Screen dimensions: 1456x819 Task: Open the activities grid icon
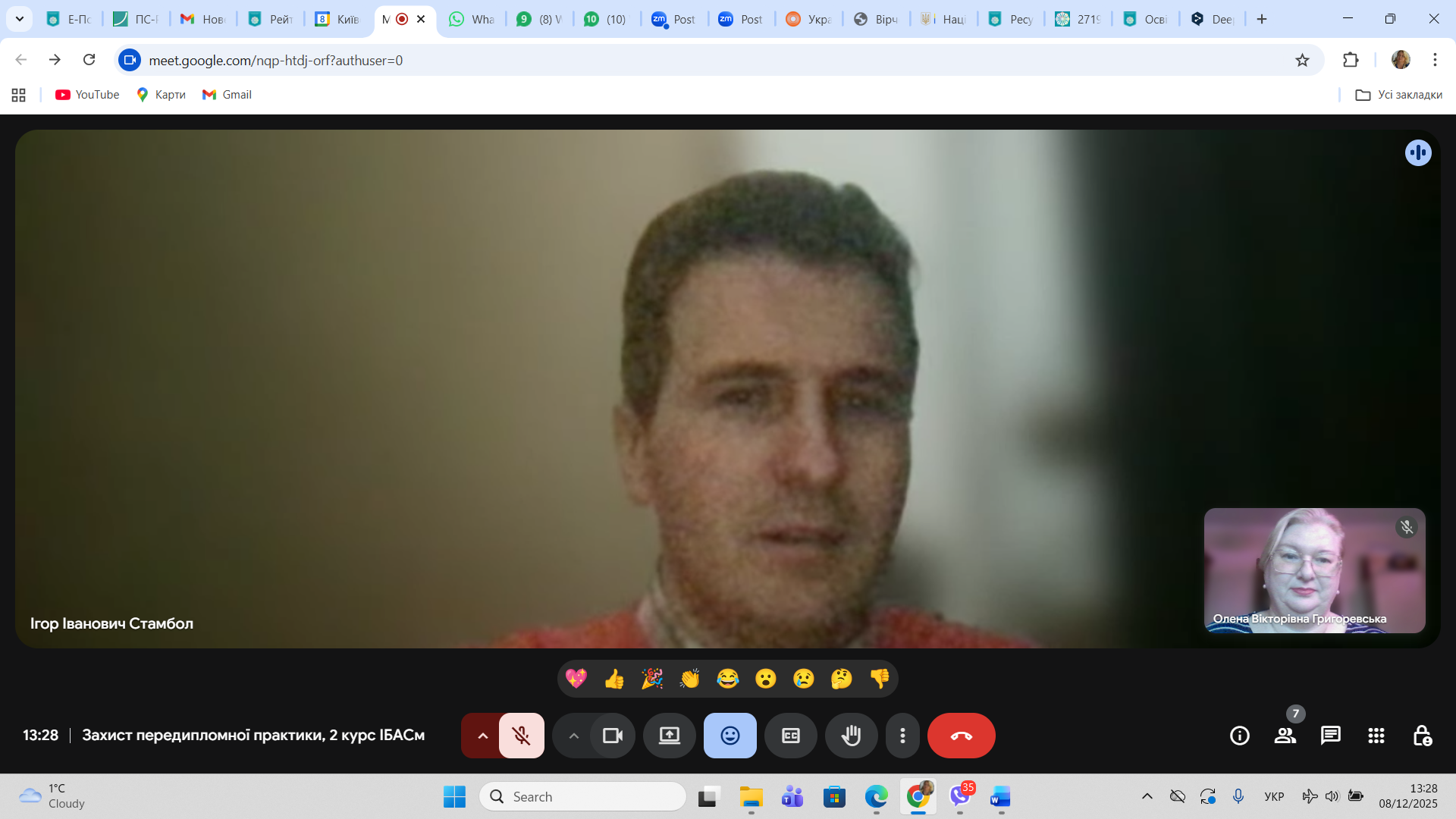pos(1376,736)
